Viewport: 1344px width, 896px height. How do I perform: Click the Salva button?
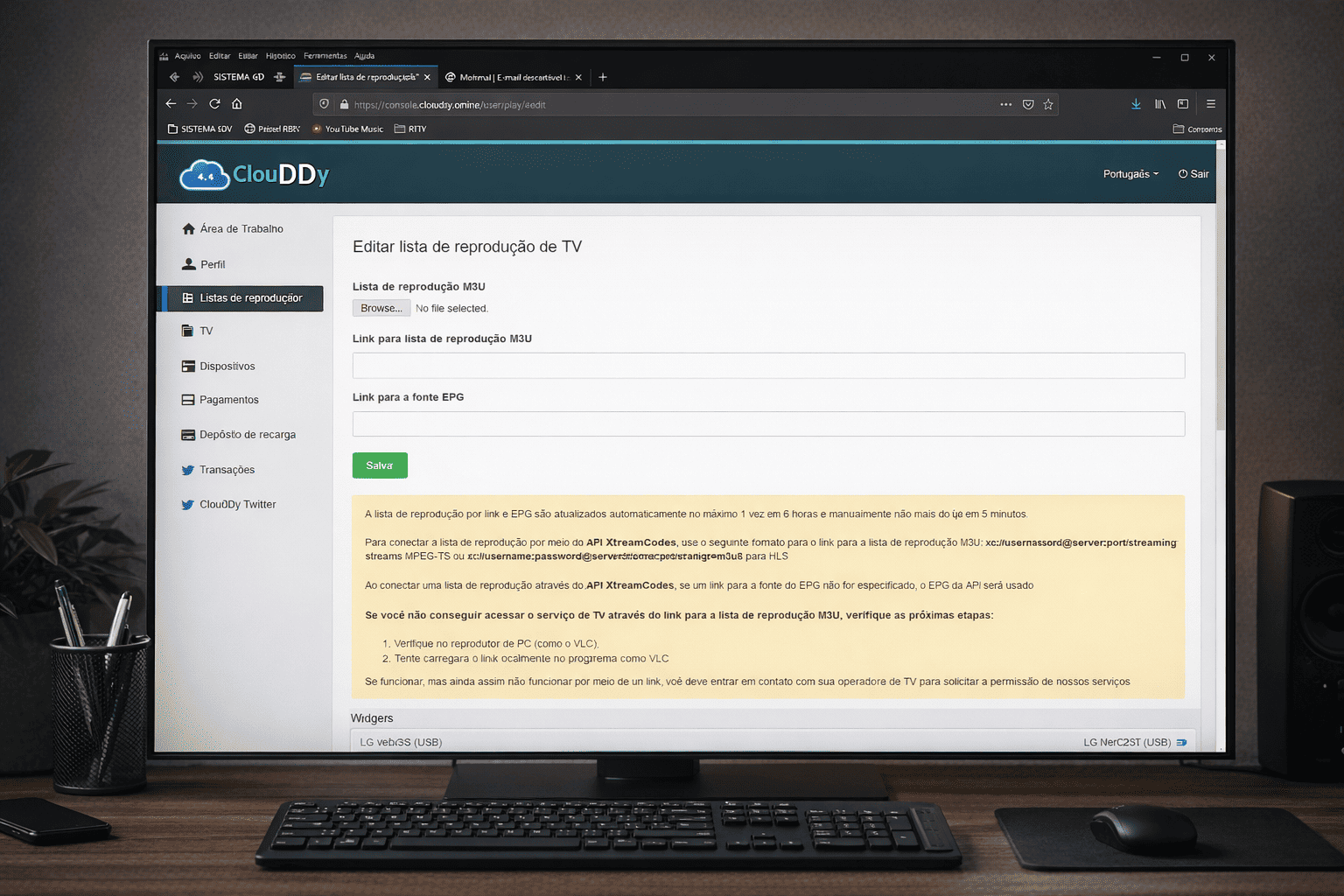(x=380, y=465)
